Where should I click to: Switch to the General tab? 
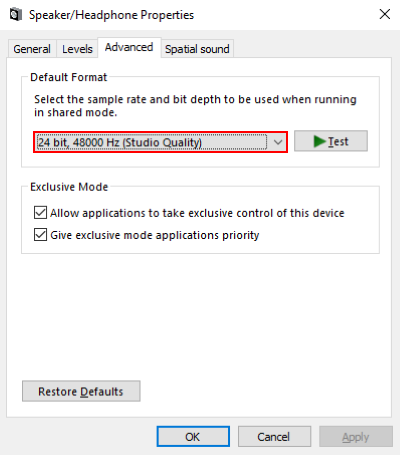[x=32, y=49]
